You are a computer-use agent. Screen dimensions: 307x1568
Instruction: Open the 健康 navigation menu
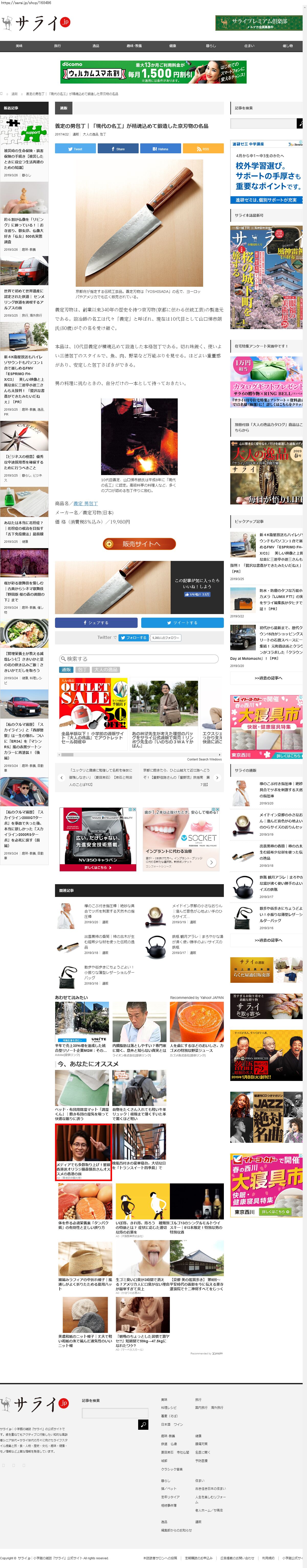click(x=172, y=46)
